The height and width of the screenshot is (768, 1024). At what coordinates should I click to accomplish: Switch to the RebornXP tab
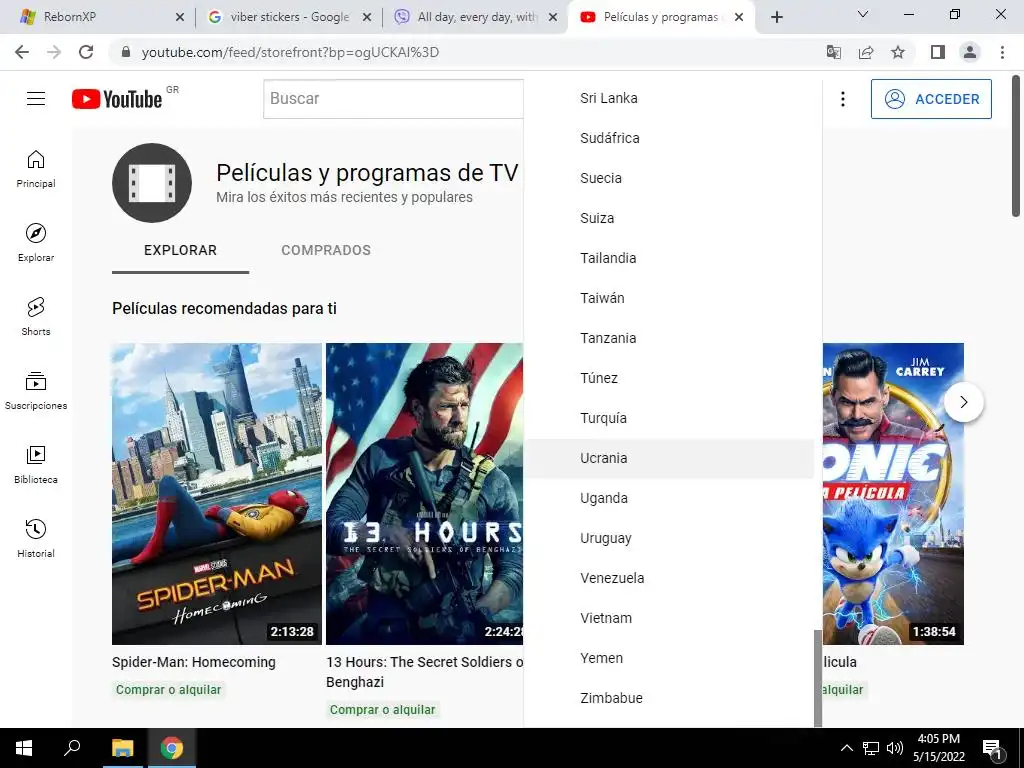pyautogui.click(x=97, y=17)
